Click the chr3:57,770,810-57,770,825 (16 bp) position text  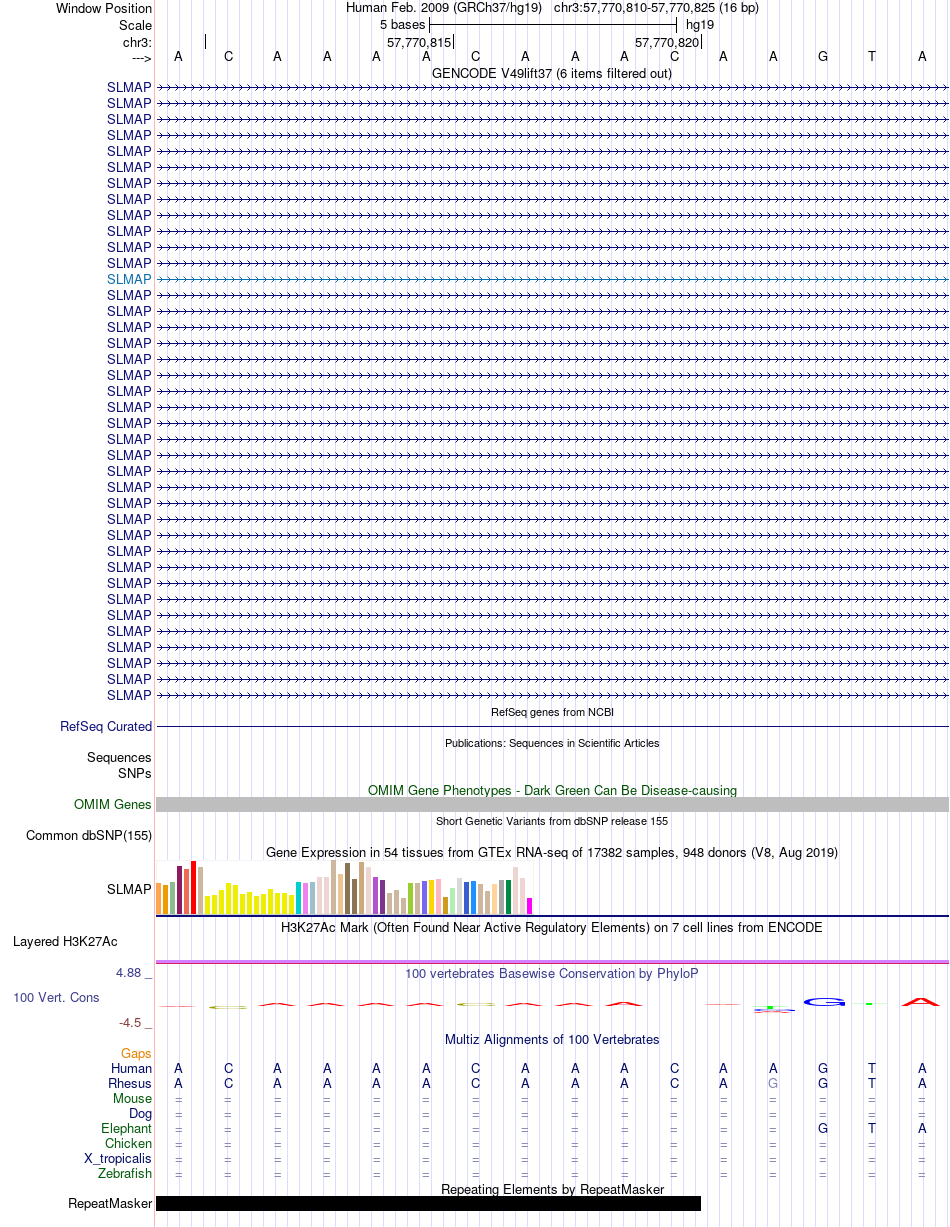656,8
